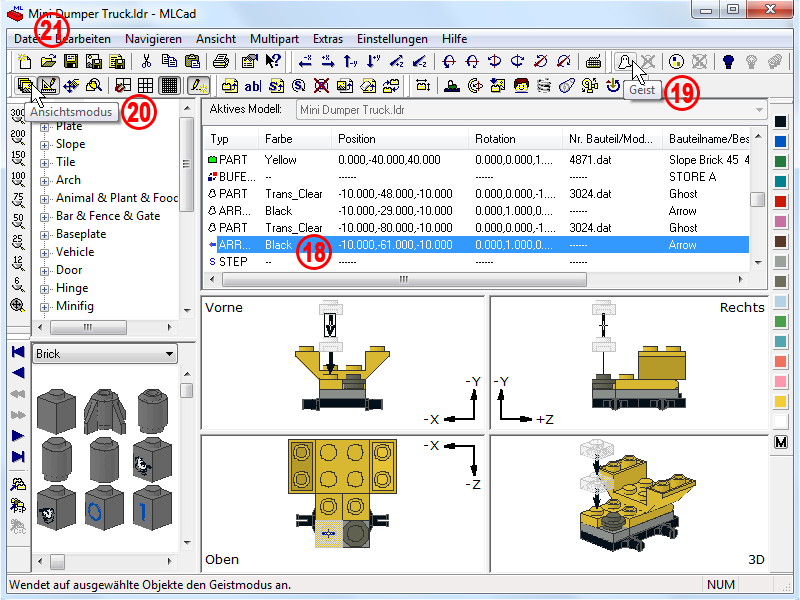Pick the red color swatch

780,202
